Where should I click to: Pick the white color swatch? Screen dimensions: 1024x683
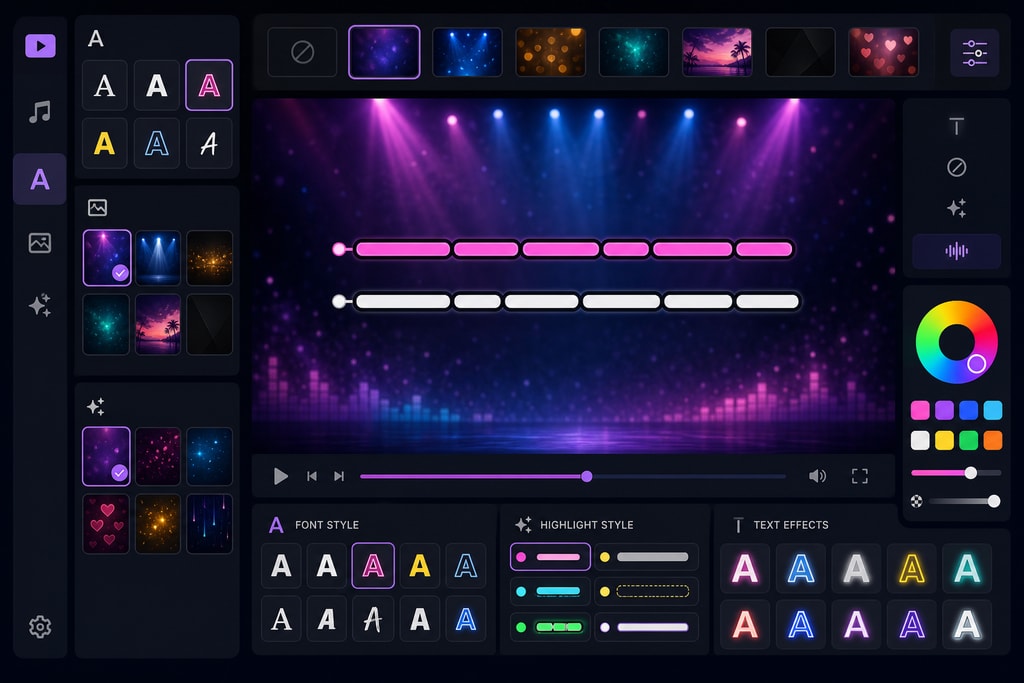click(x=920, y=440)
